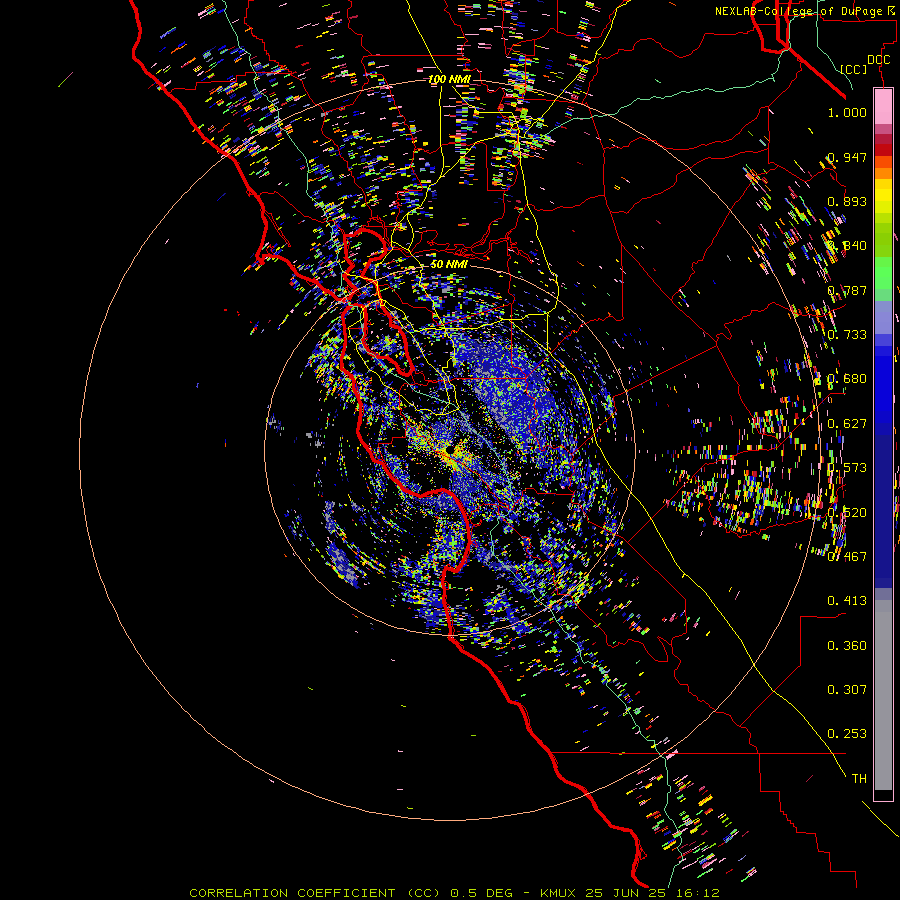Click the 100 NMI range ring label

[449, 79]
